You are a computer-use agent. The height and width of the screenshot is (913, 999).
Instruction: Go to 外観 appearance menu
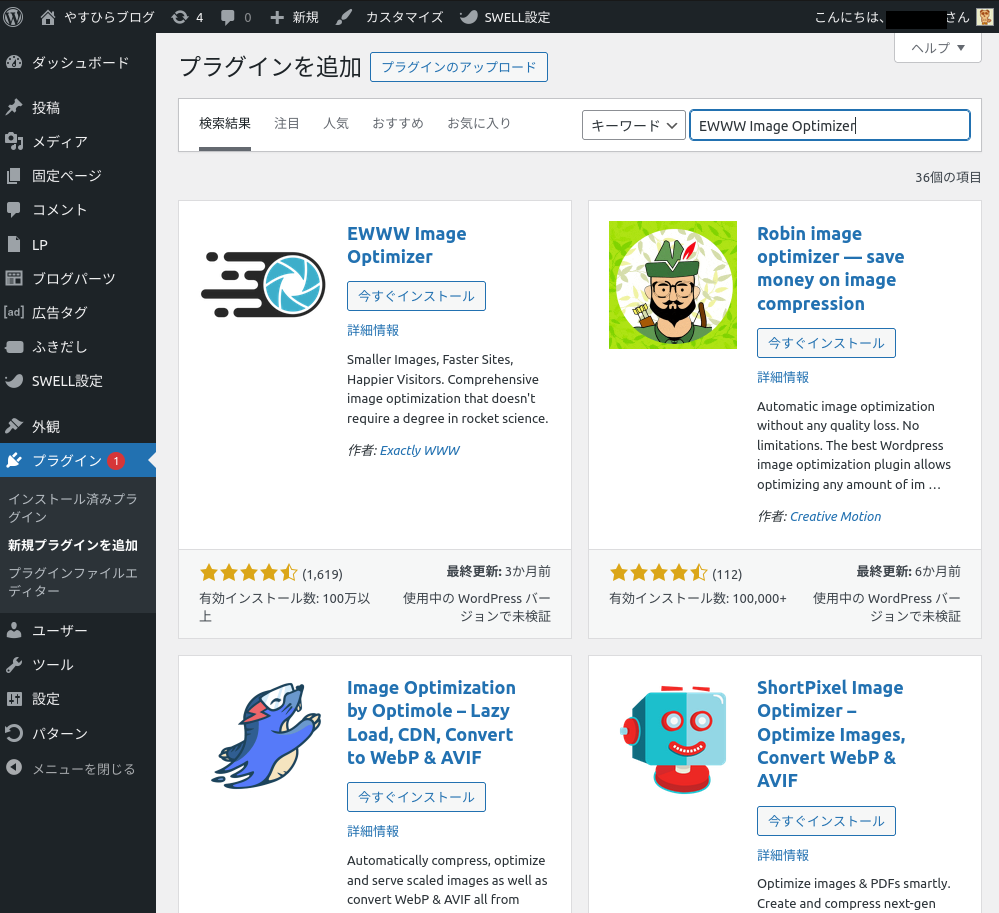tap(45, 427)
